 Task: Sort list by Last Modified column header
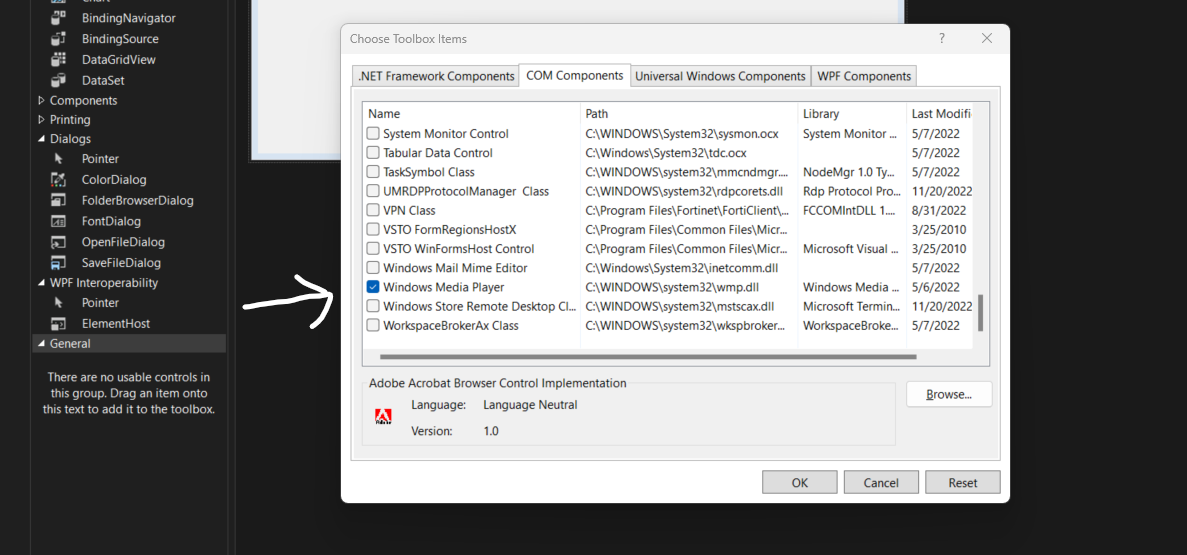(x=939, y=114)
